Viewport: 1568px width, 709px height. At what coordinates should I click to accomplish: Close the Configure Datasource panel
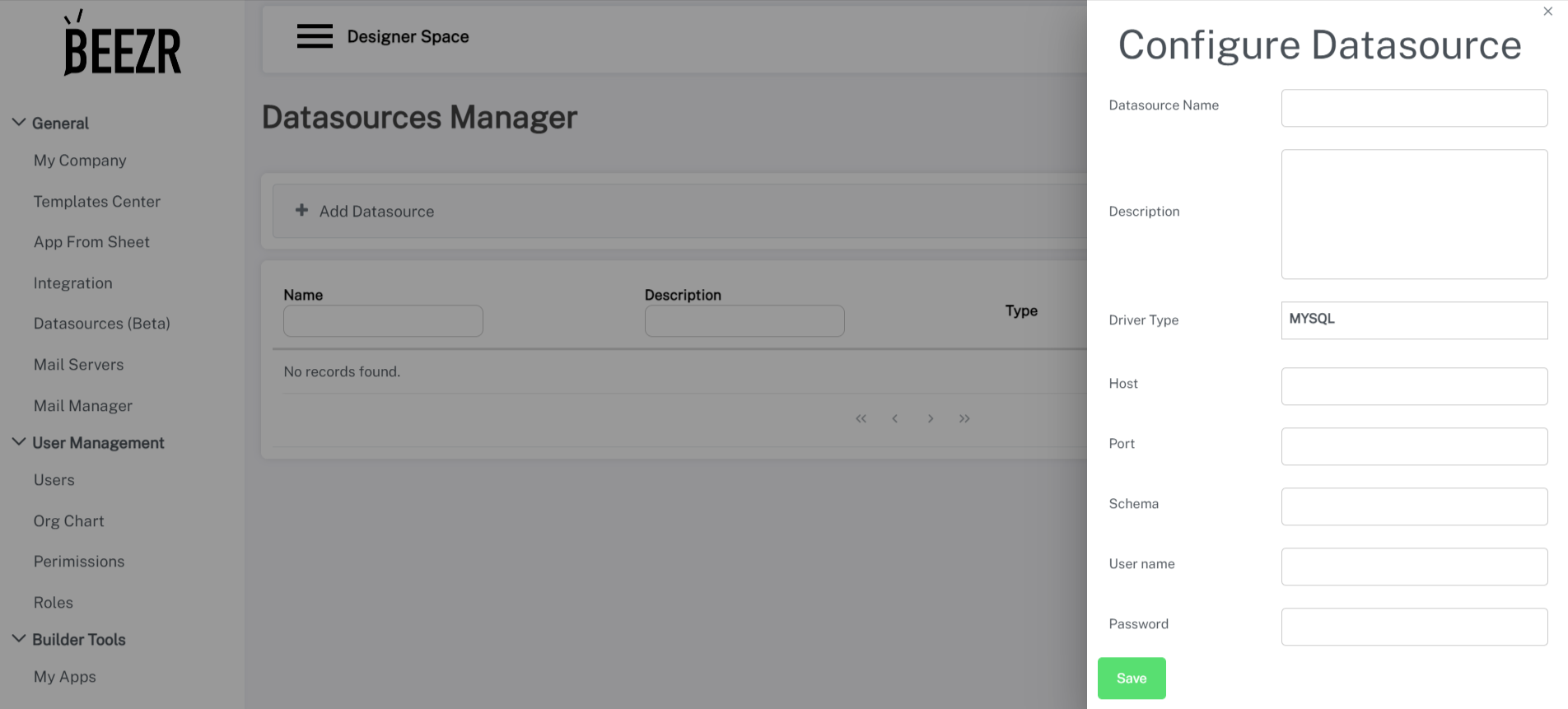coord(1547,12)
